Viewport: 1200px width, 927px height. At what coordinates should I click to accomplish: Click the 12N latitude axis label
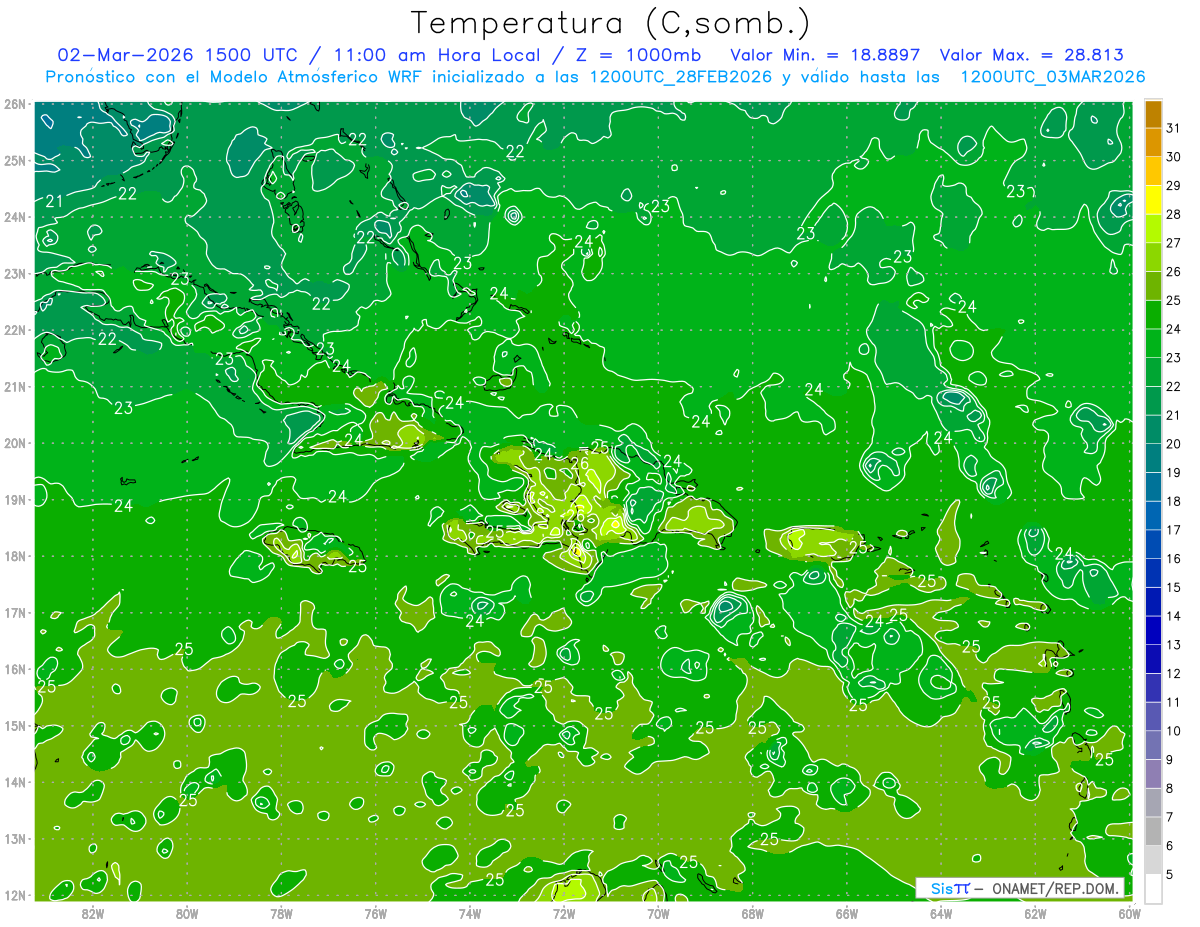(15, 894)
